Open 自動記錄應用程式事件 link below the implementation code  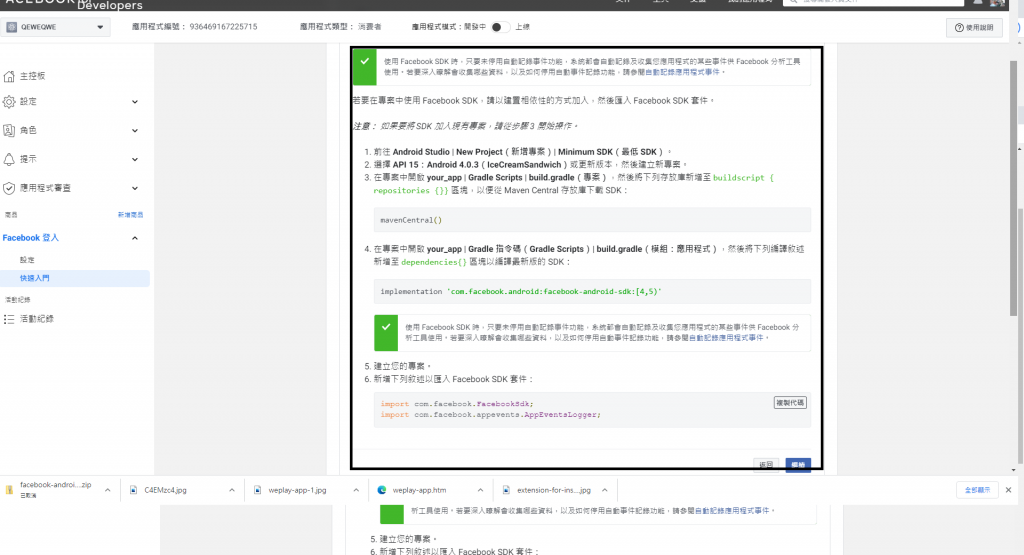(x=726, y=338)
